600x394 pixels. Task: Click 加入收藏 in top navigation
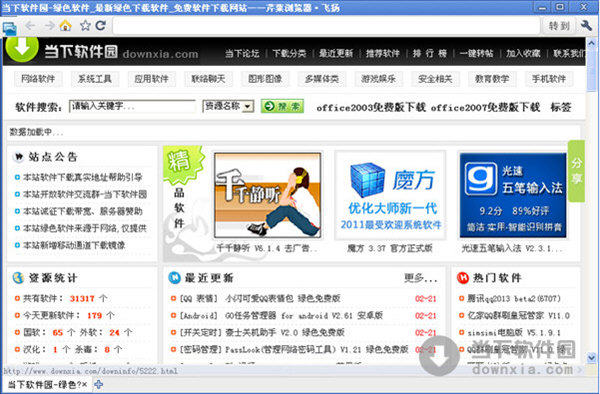[x=523, y=53]
